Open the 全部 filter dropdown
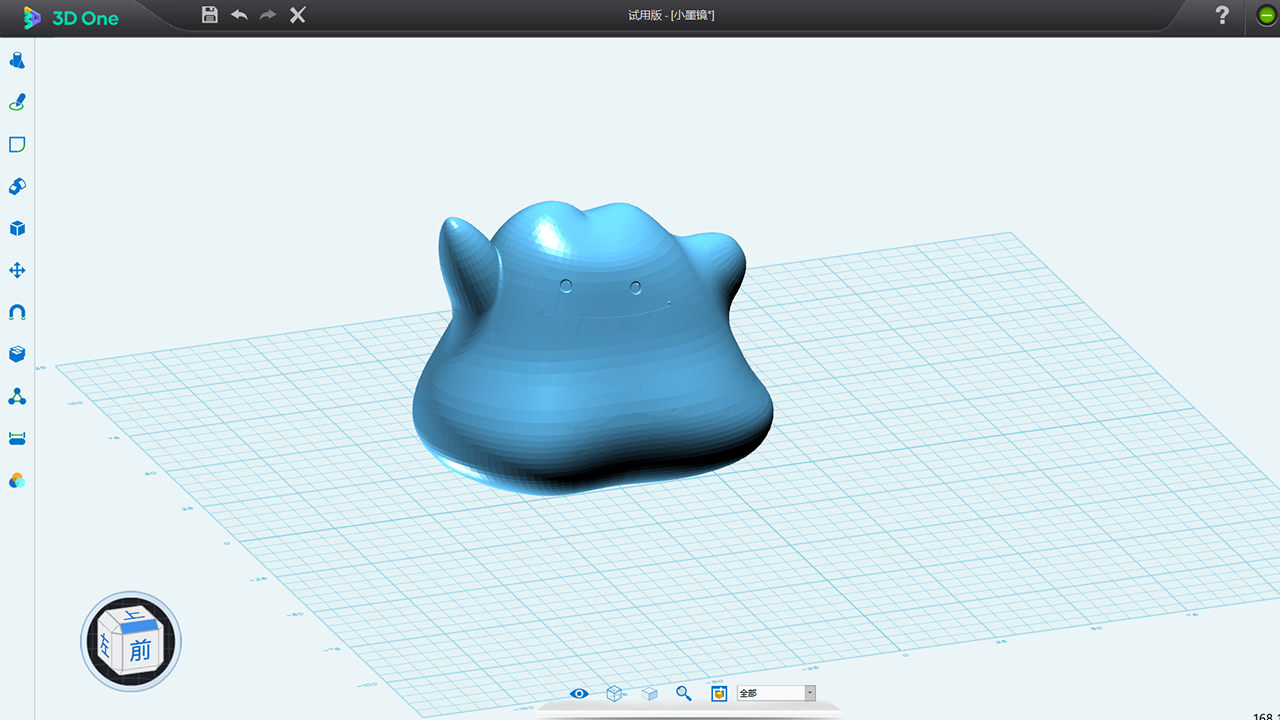The width and height of the screenshot is (1280, 720). (777, 693)
